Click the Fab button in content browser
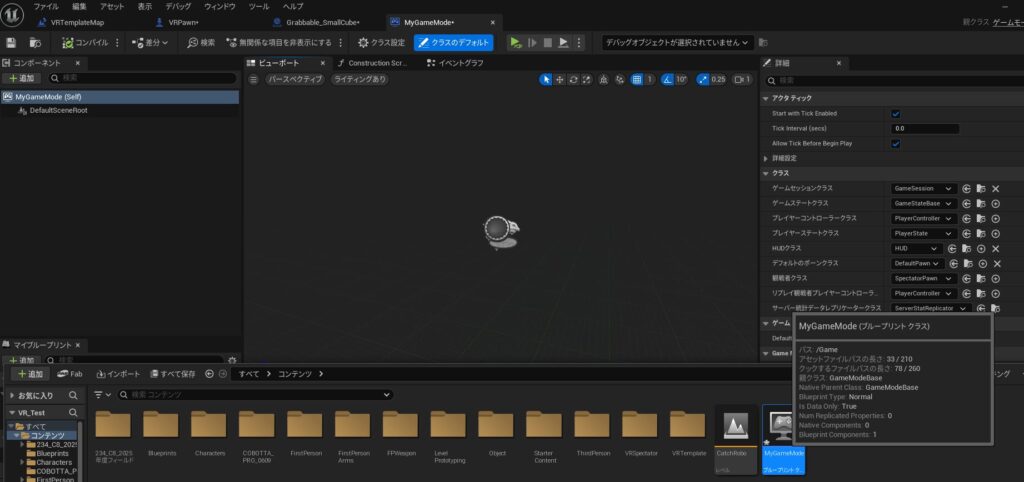1024x482 pixels. (x=71, y=374)
